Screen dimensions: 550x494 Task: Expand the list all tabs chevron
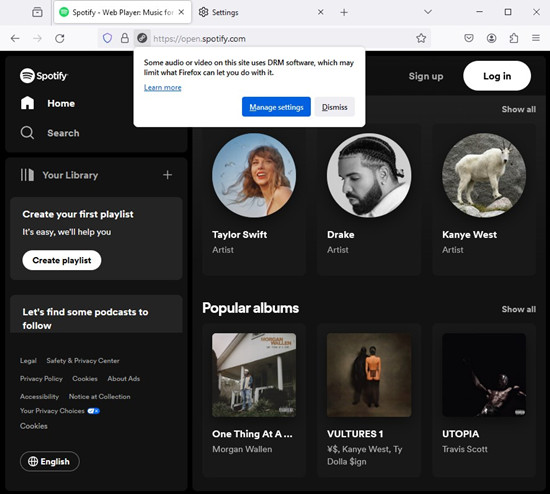[x=428, y=12]
